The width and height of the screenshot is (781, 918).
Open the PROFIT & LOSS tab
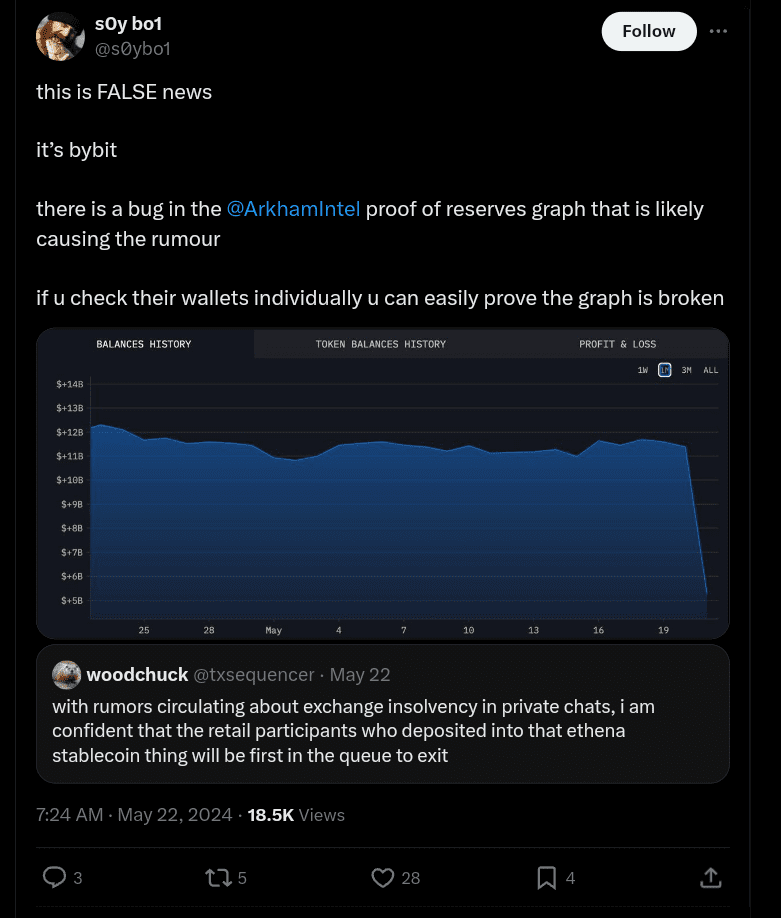(617, 344)
